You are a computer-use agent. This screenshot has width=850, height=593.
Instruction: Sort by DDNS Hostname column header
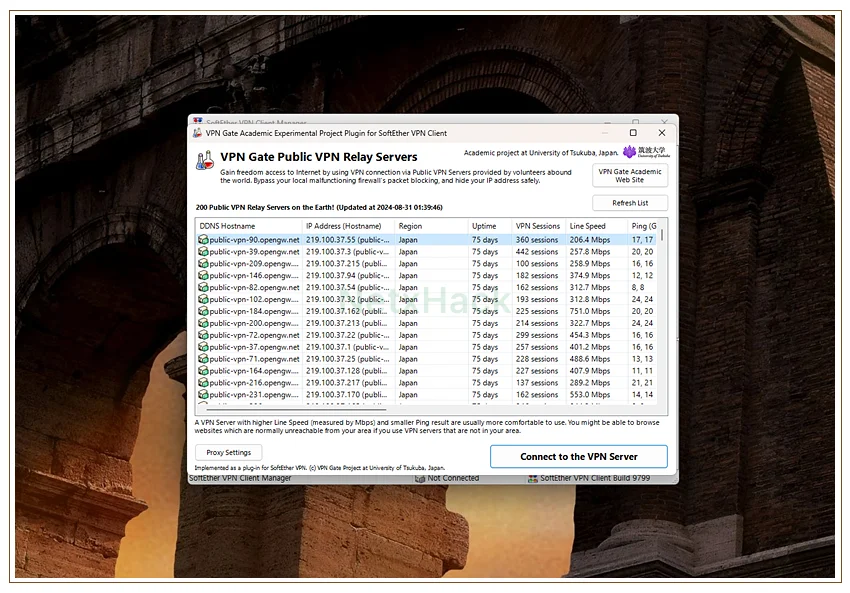(x=248, y=226)
